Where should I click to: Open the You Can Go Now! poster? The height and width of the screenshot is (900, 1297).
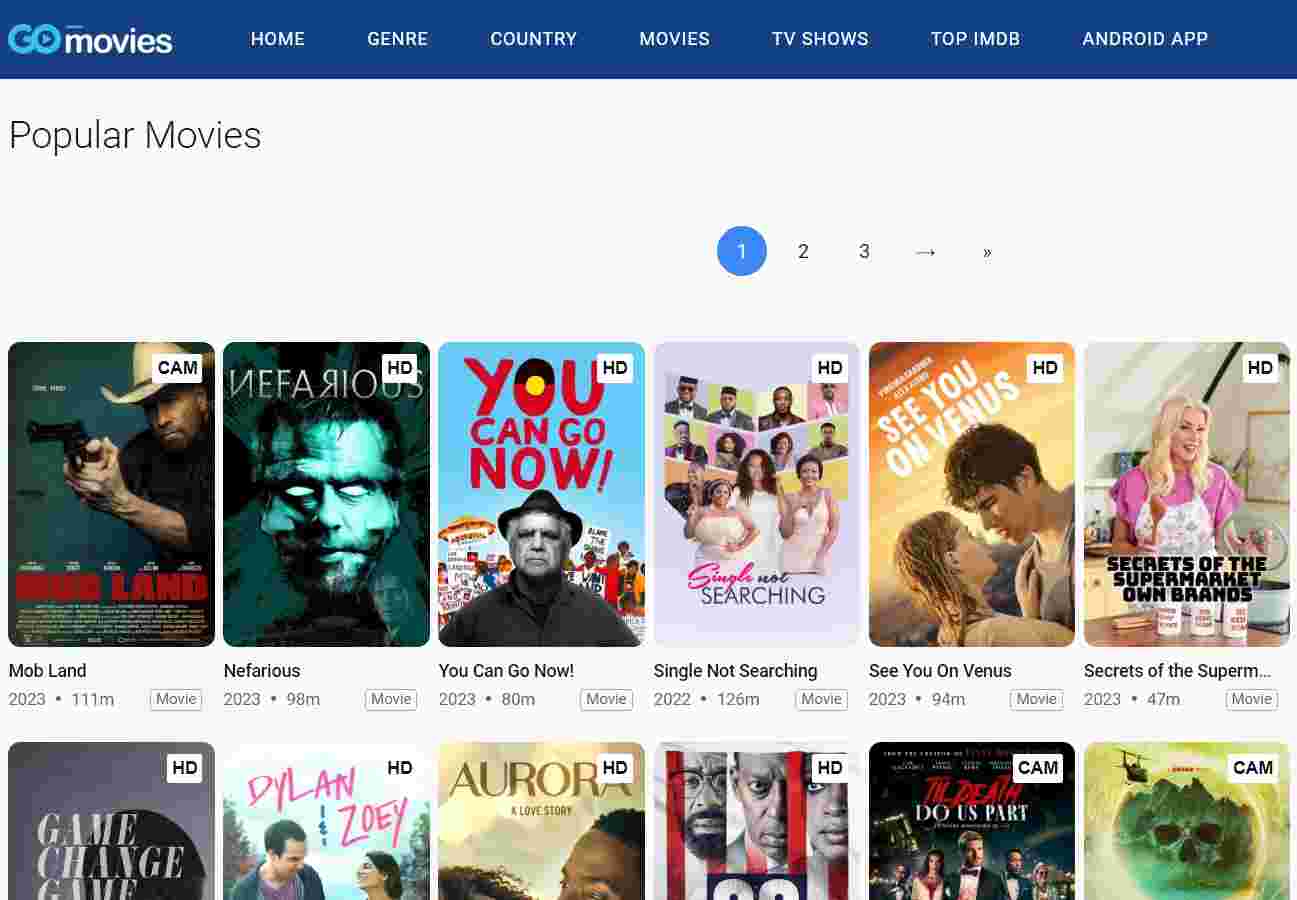coord(541,494)
